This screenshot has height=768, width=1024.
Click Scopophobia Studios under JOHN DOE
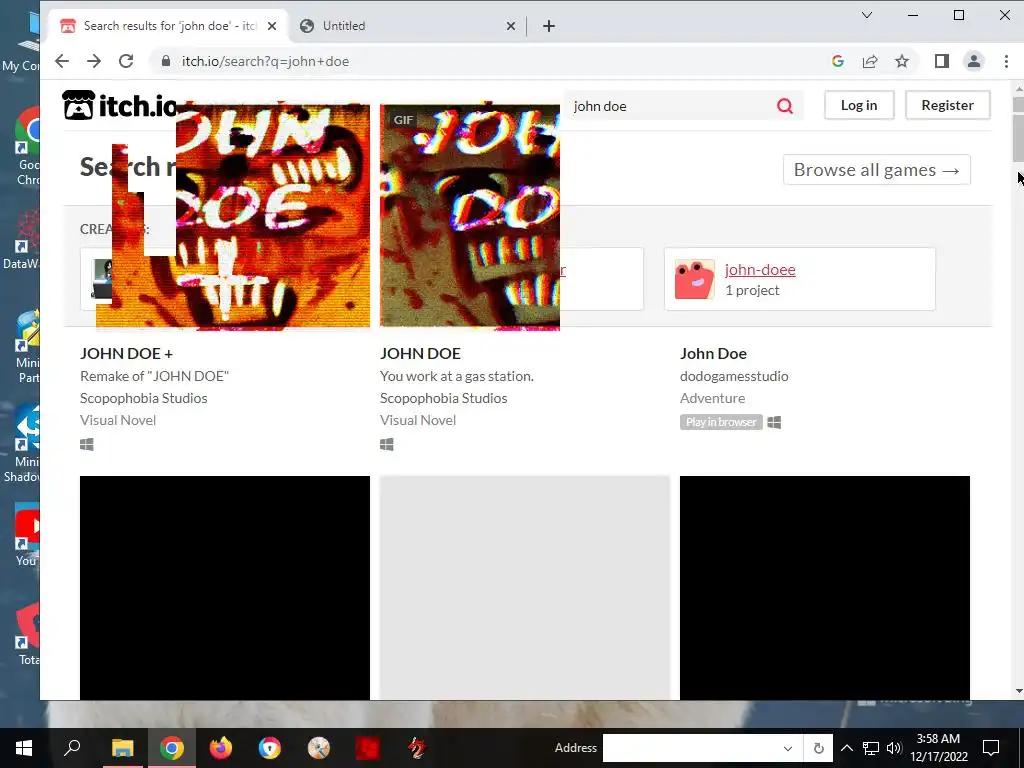443,398
